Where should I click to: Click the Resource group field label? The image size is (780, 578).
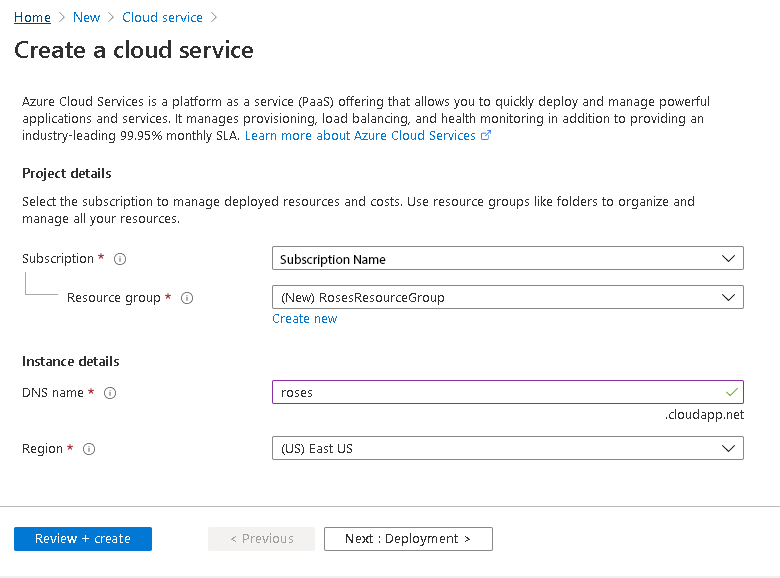coord(114,297)
